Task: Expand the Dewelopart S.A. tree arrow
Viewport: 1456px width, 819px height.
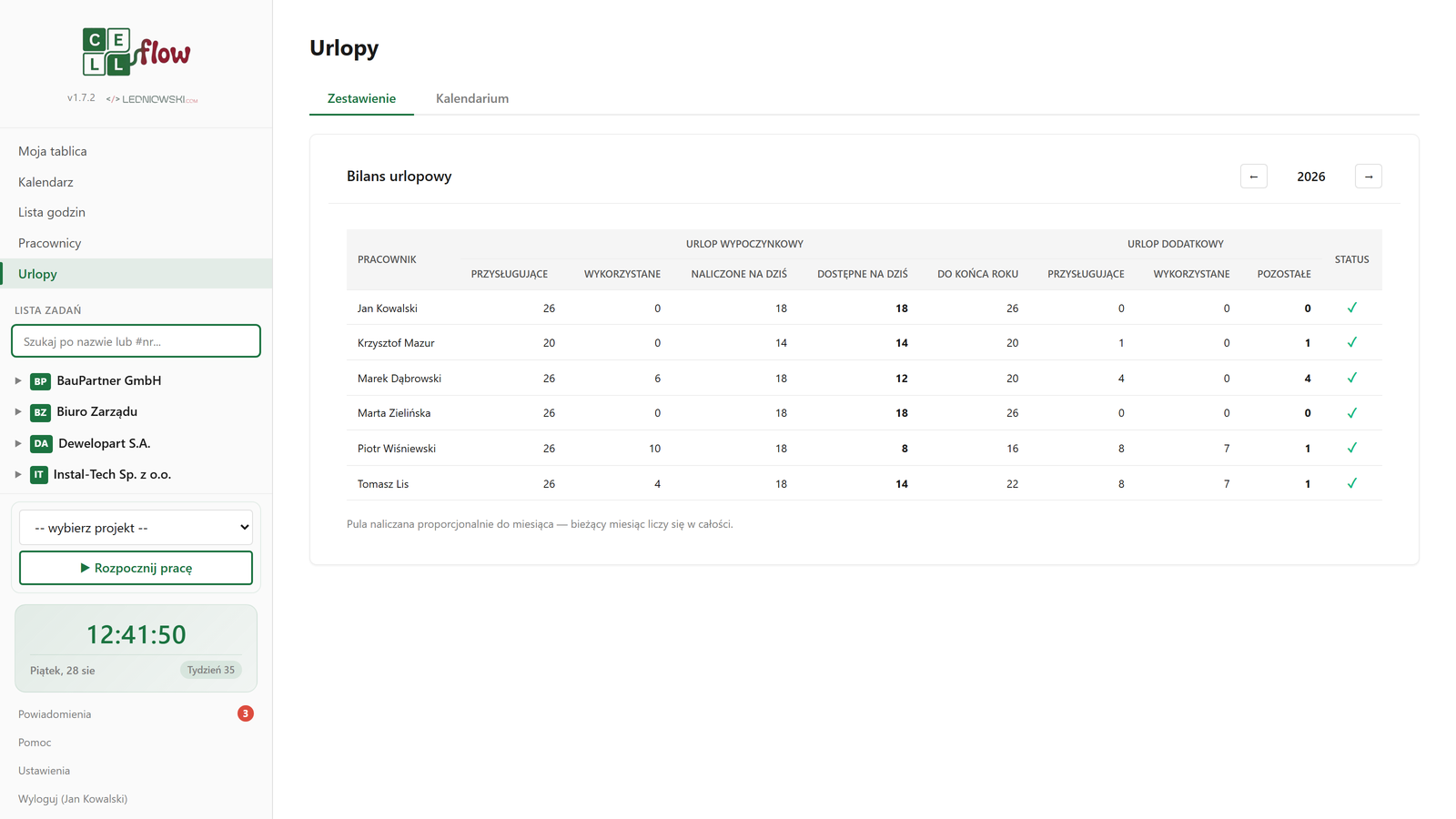Action: 18,443
